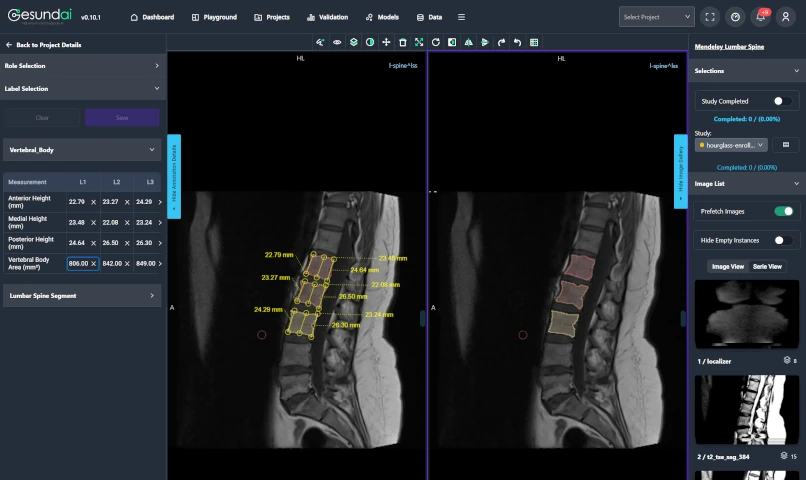The width and height of the screenshot is (806, 480).
Task: Open the Projects menu
Action: (272, 17)
